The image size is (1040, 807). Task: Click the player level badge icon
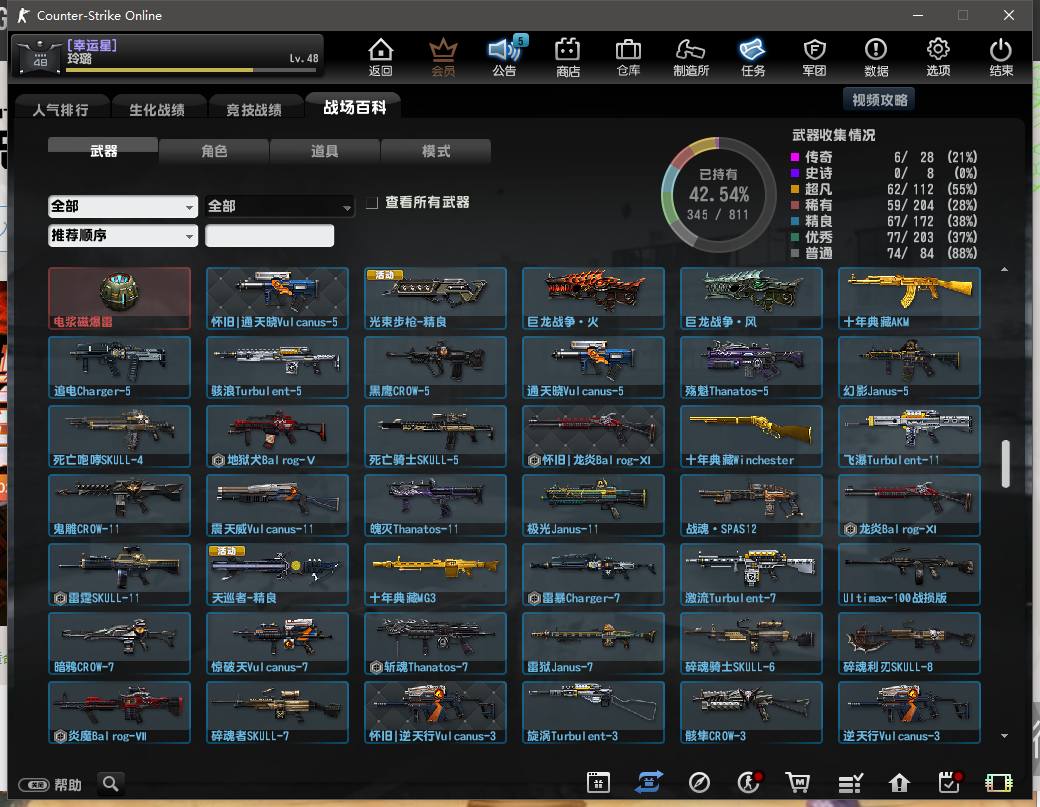40,56
